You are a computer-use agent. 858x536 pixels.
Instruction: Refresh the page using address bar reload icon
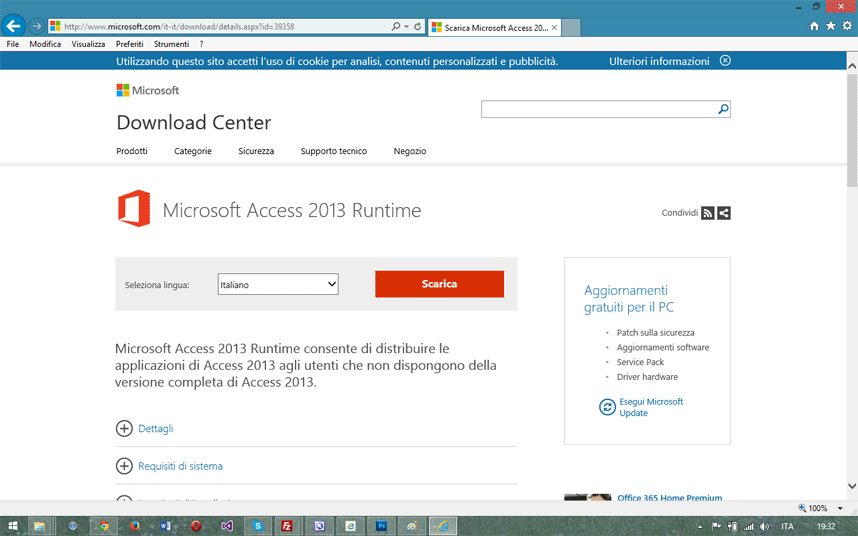417,27
